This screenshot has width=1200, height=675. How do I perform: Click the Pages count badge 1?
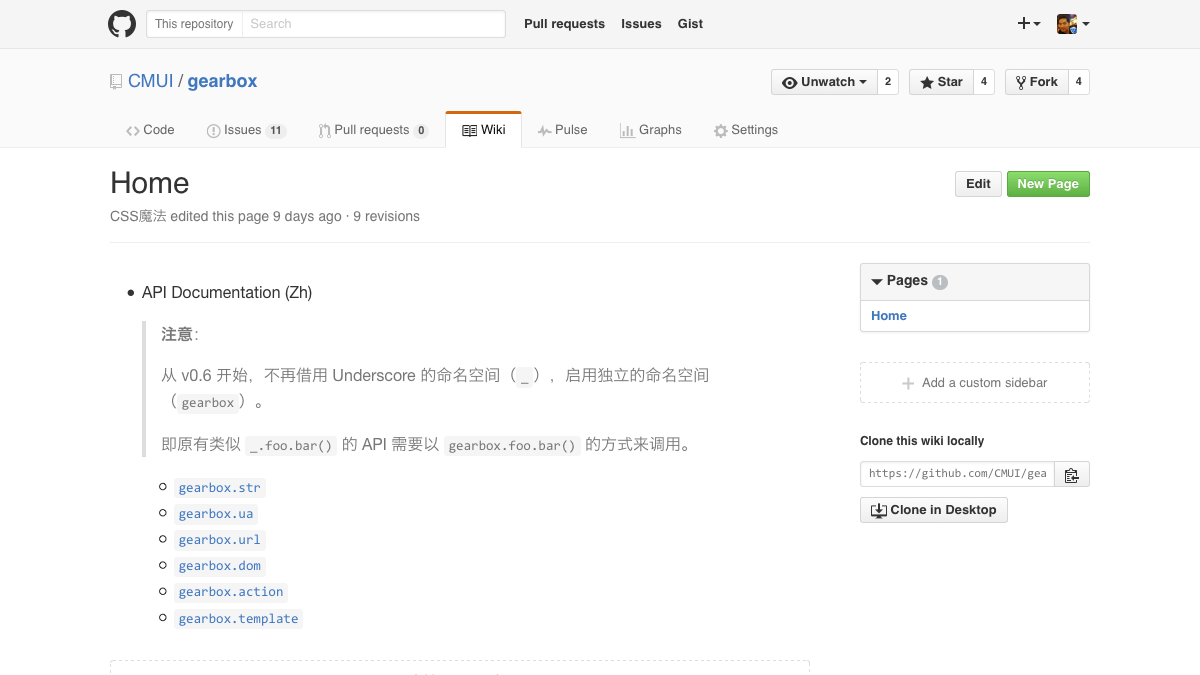pyautogui.click(x=940, y=282)
